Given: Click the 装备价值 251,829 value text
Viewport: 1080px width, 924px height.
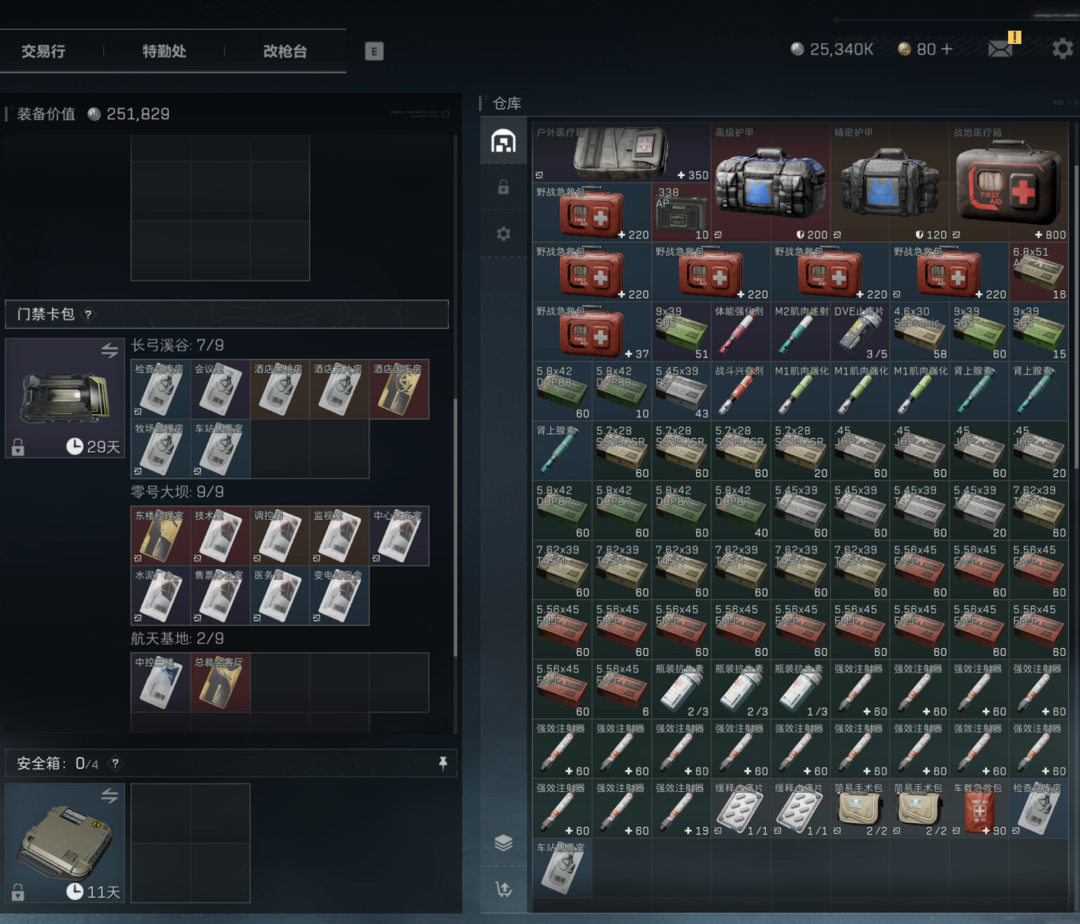Looking at the screenshot, I should [93, 114].
